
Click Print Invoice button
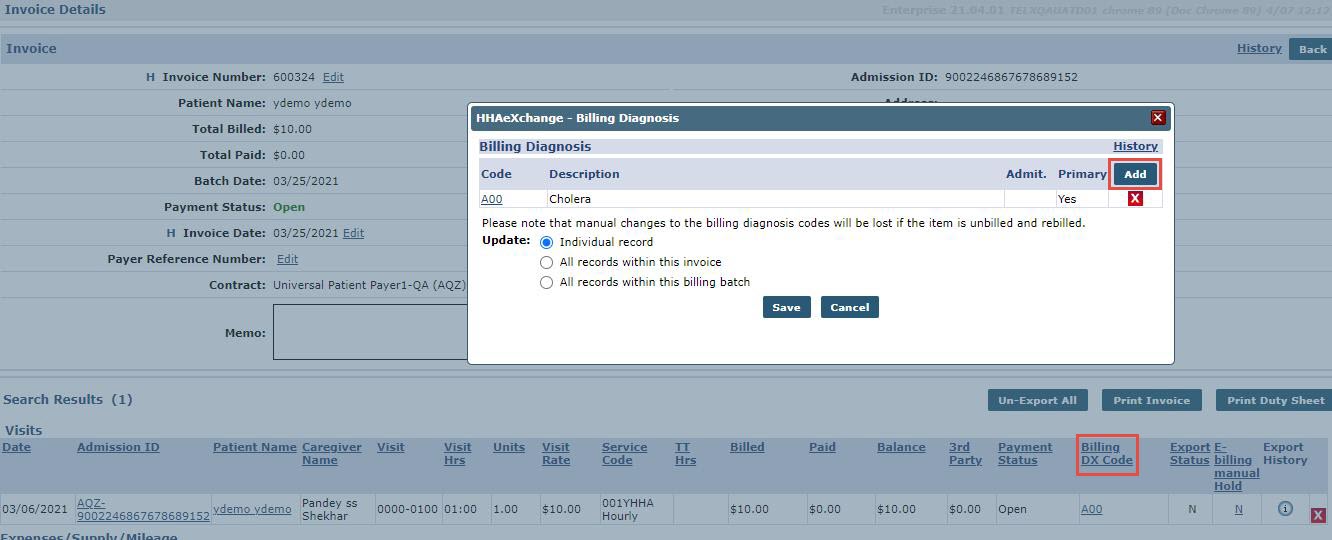pos(1151,400)
